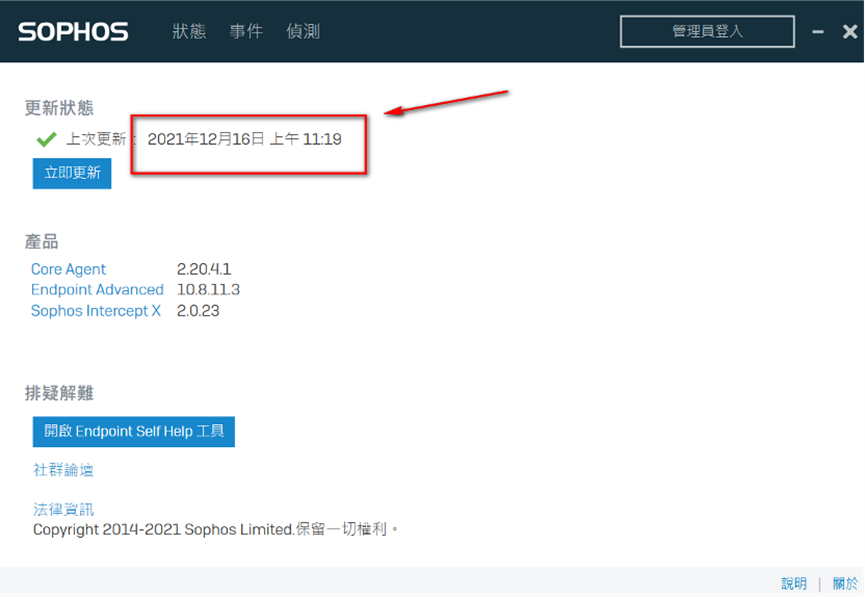
Task: Select the last update date 2021年12月16日 text
Action: pos(206,139)
